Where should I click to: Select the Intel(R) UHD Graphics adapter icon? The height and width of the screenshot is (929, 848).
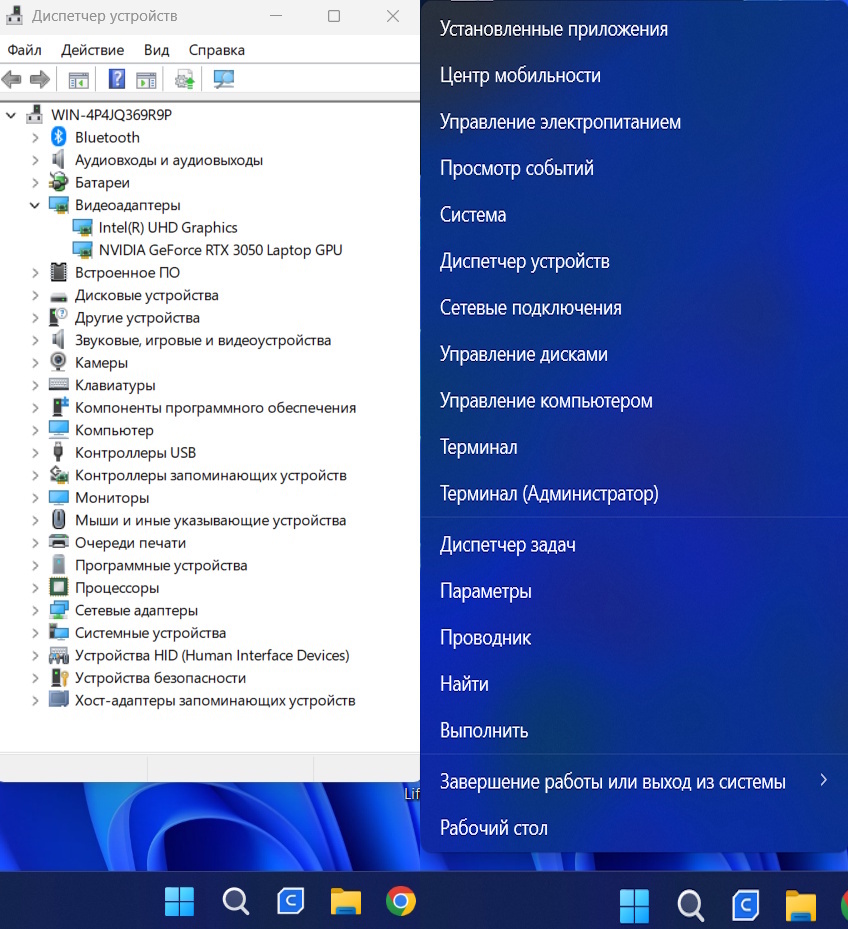point(82,228)
